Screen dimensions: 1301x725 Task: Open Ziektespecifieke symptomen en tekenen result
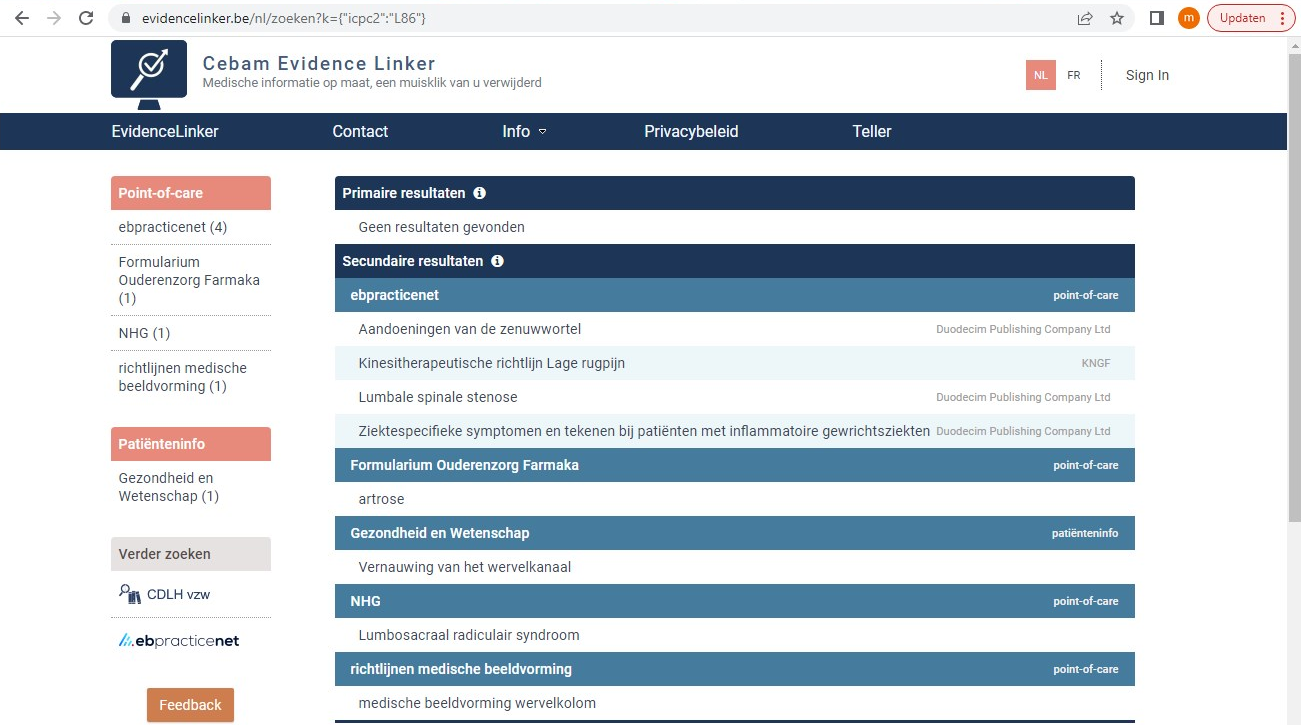[x=644, y=431]
